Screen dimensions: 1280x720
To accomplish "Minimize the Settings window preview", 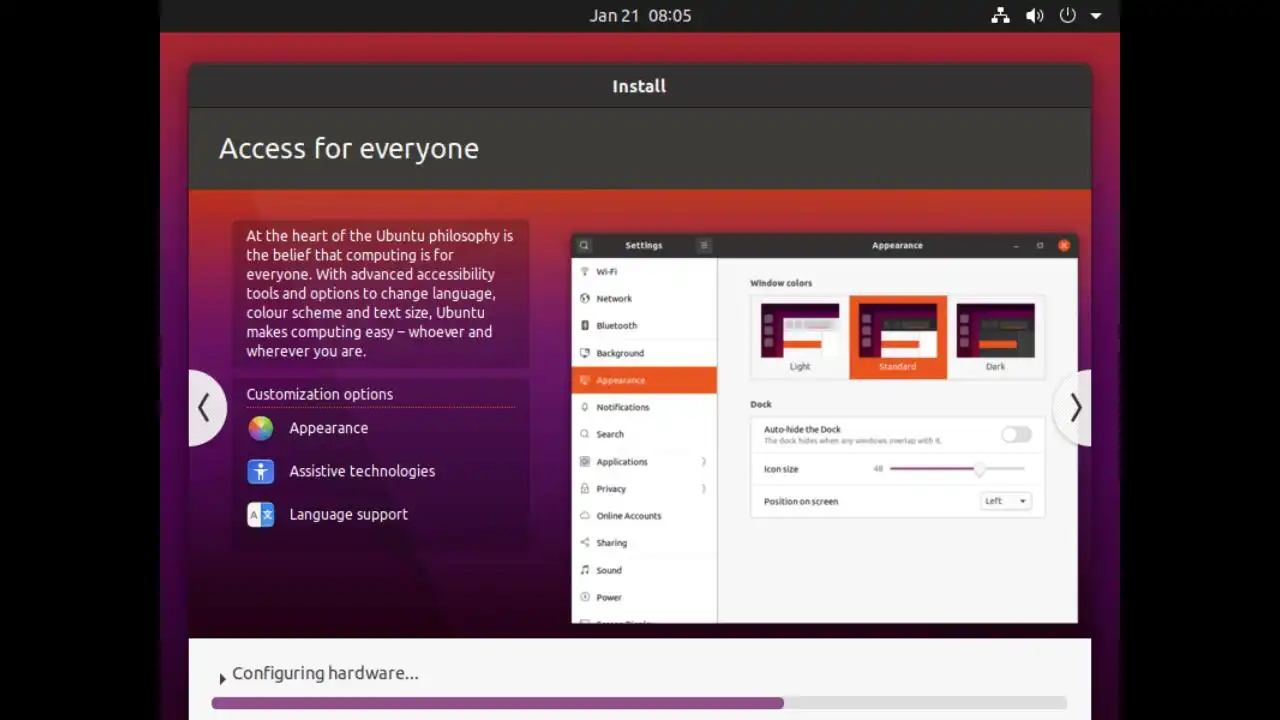I will [x=1016, y=245].
